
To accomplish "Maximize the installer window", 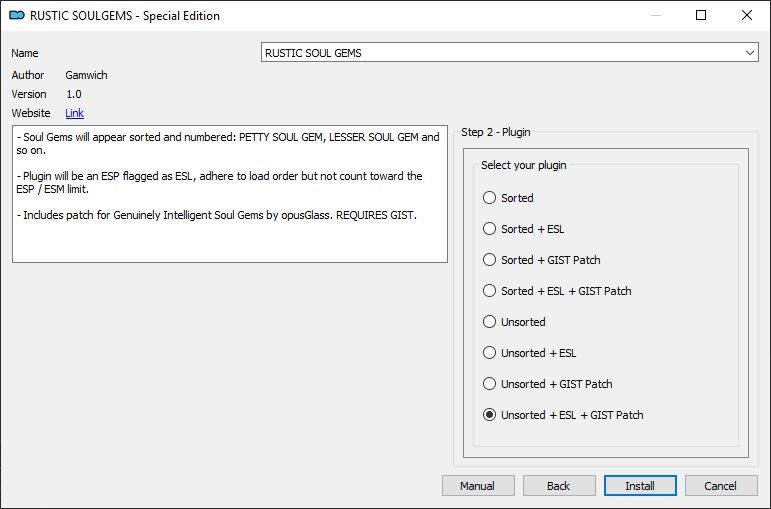I will pyautogui.click(x=701, y=15).
